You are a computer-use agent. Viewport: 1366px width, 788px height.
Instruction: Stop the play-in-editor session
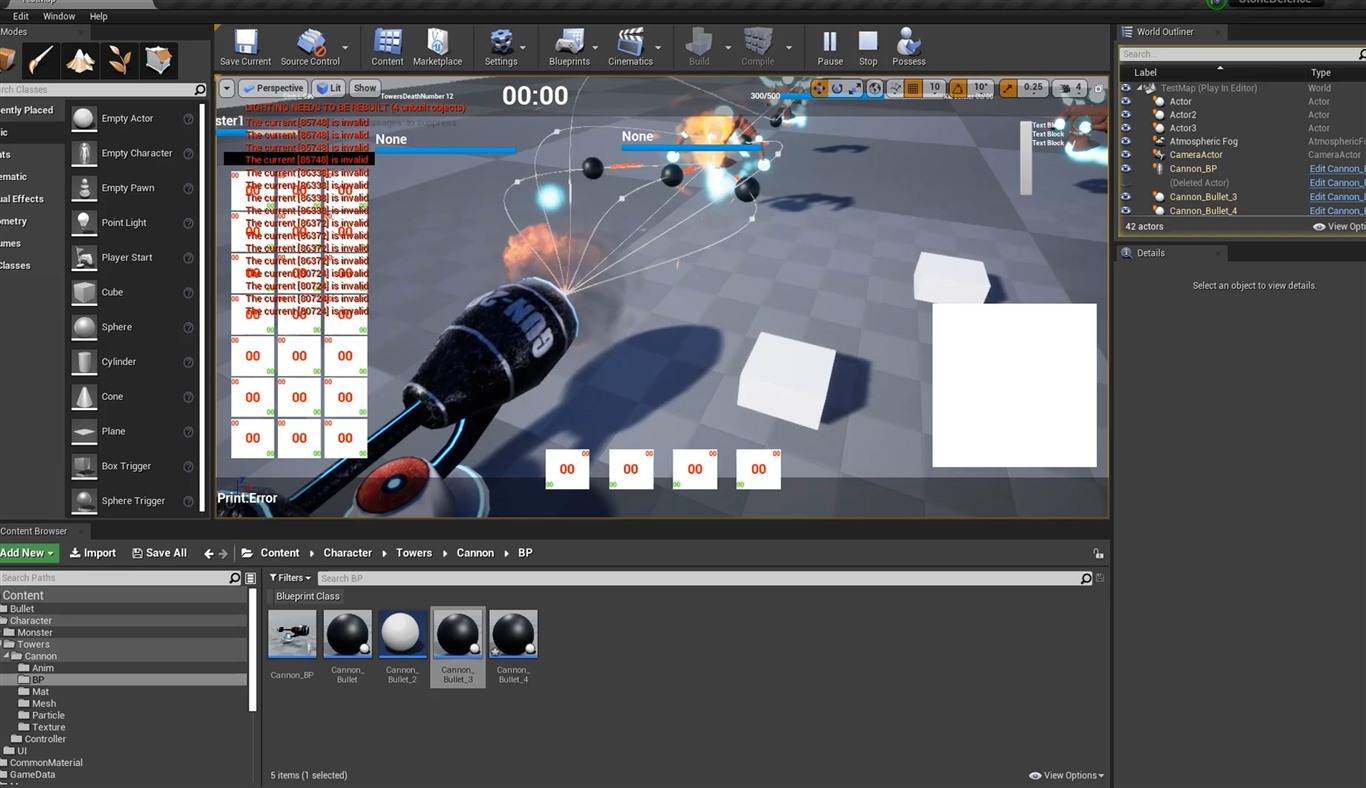click(868, 46)
